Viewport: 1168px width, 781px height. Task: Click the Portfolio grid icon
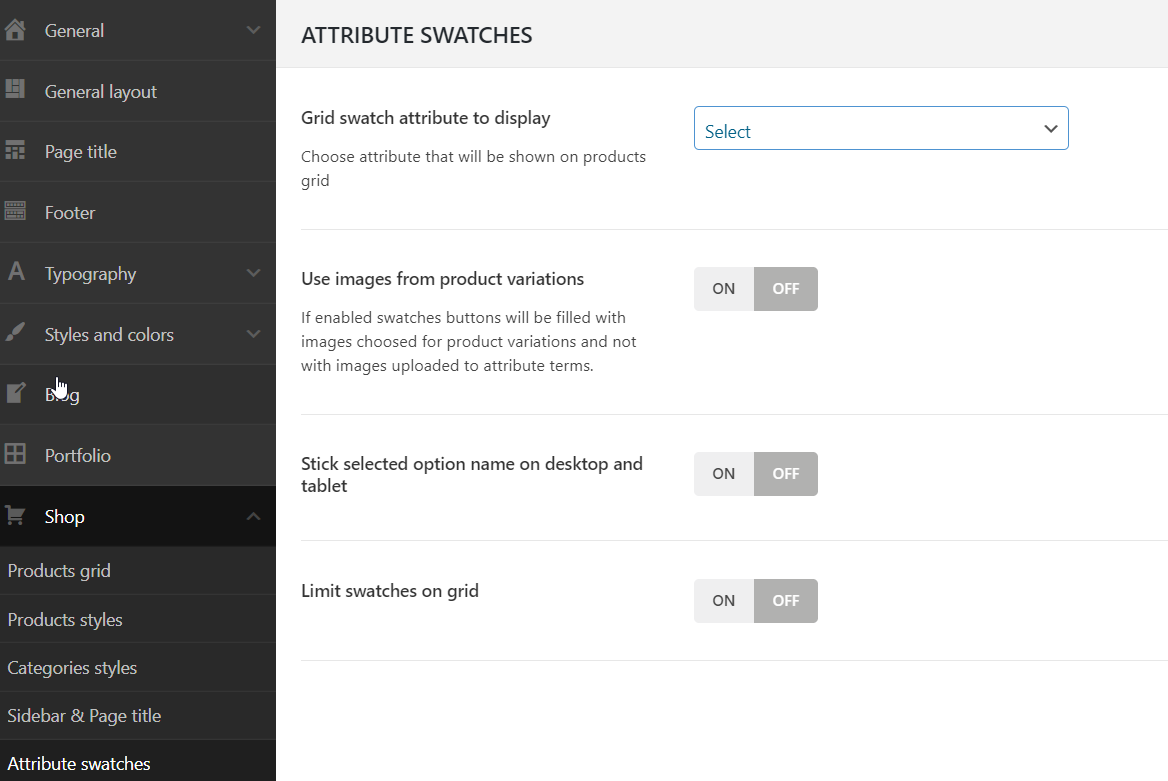[x=15, y=455]
